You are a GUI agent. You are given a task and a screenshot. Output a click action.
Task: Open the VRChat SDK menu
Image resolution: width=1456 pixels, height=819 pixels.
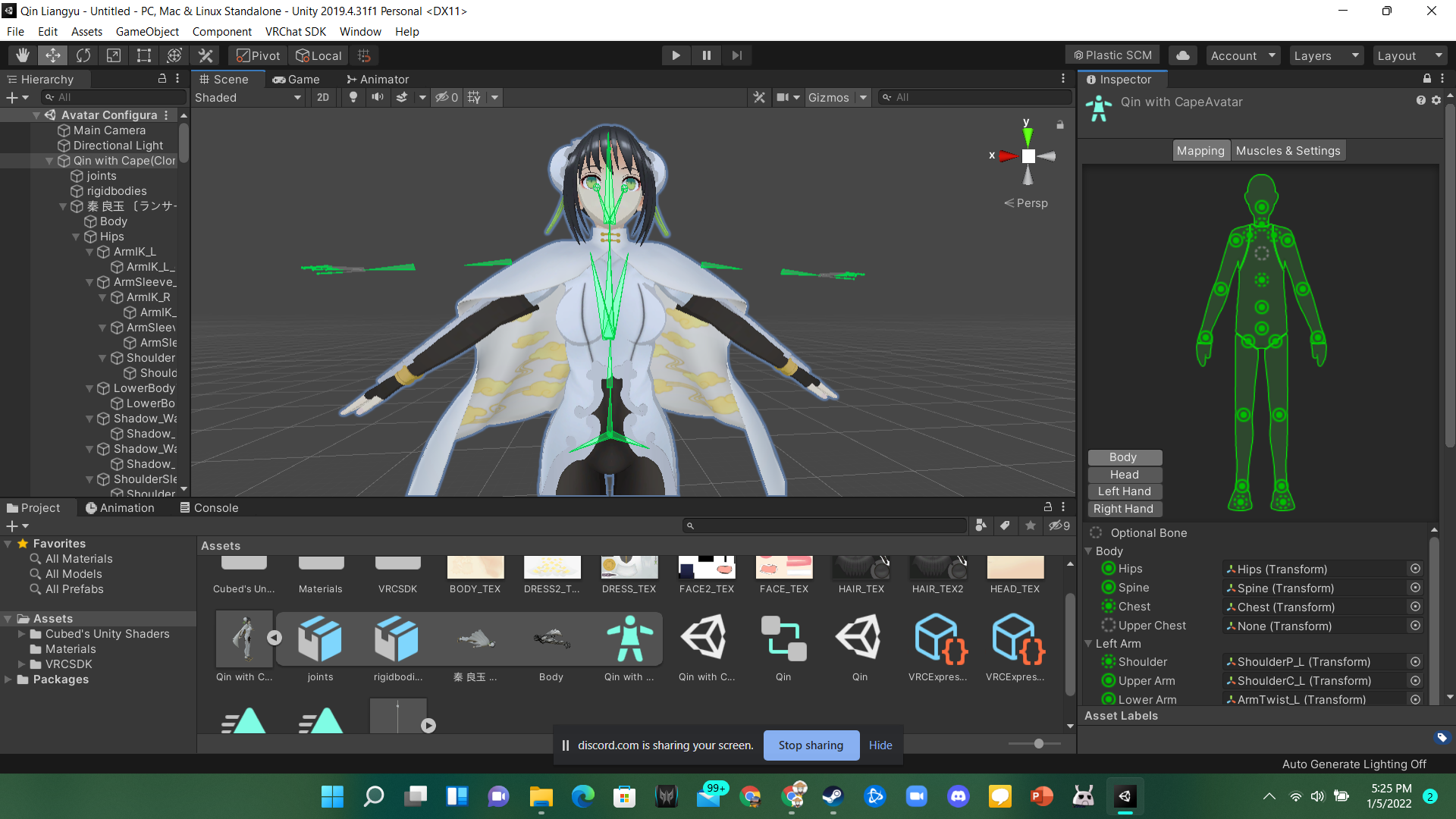click(295, 32)
